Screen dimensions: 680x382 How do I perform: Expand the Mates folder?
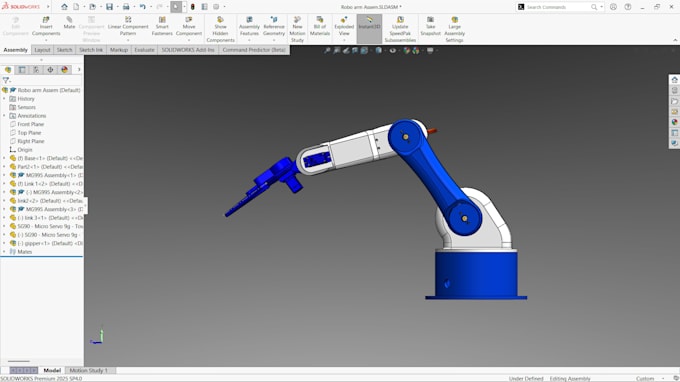coord(4,251)
